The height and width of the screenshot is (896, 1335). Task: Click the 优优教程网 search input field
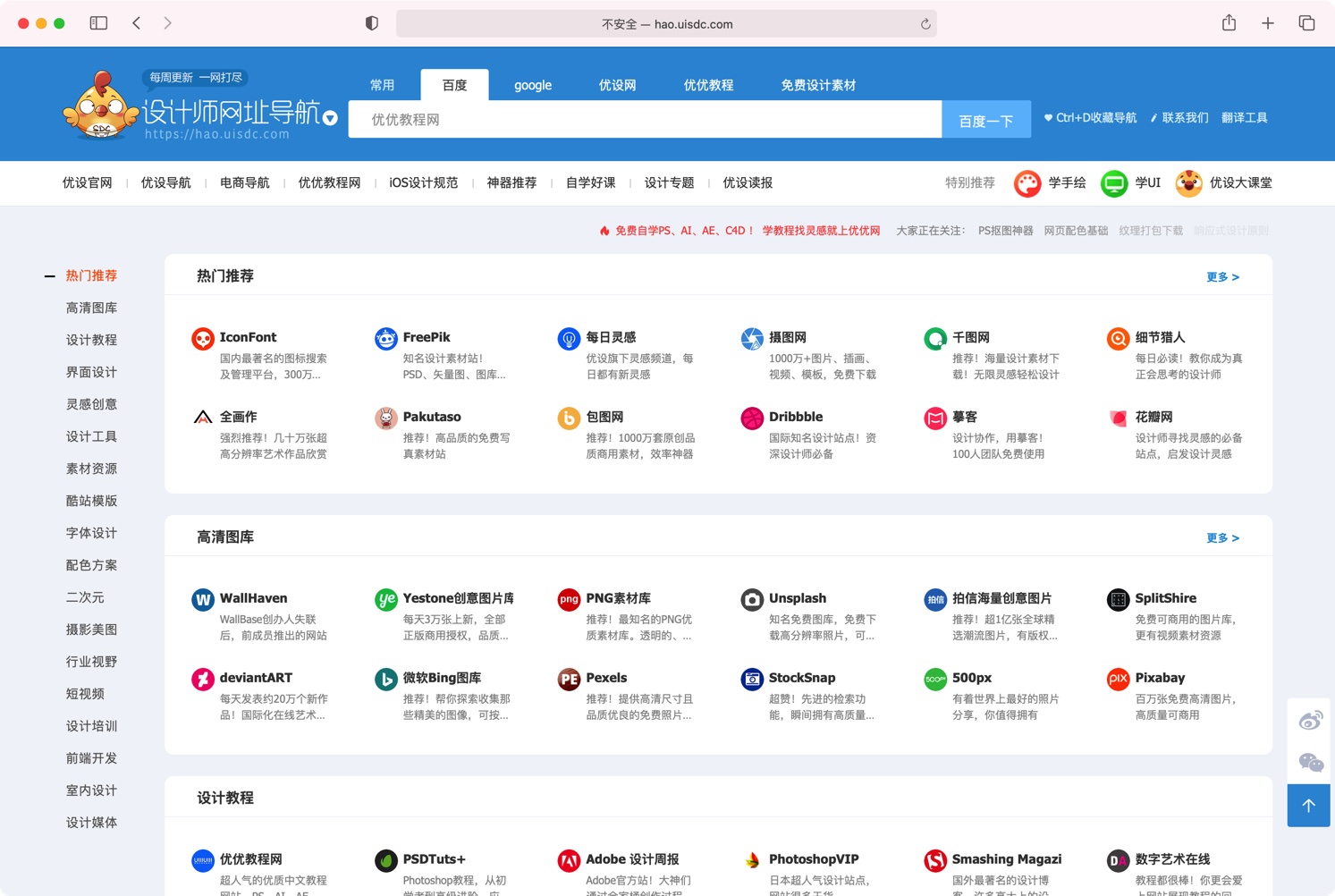click(644, 120)
